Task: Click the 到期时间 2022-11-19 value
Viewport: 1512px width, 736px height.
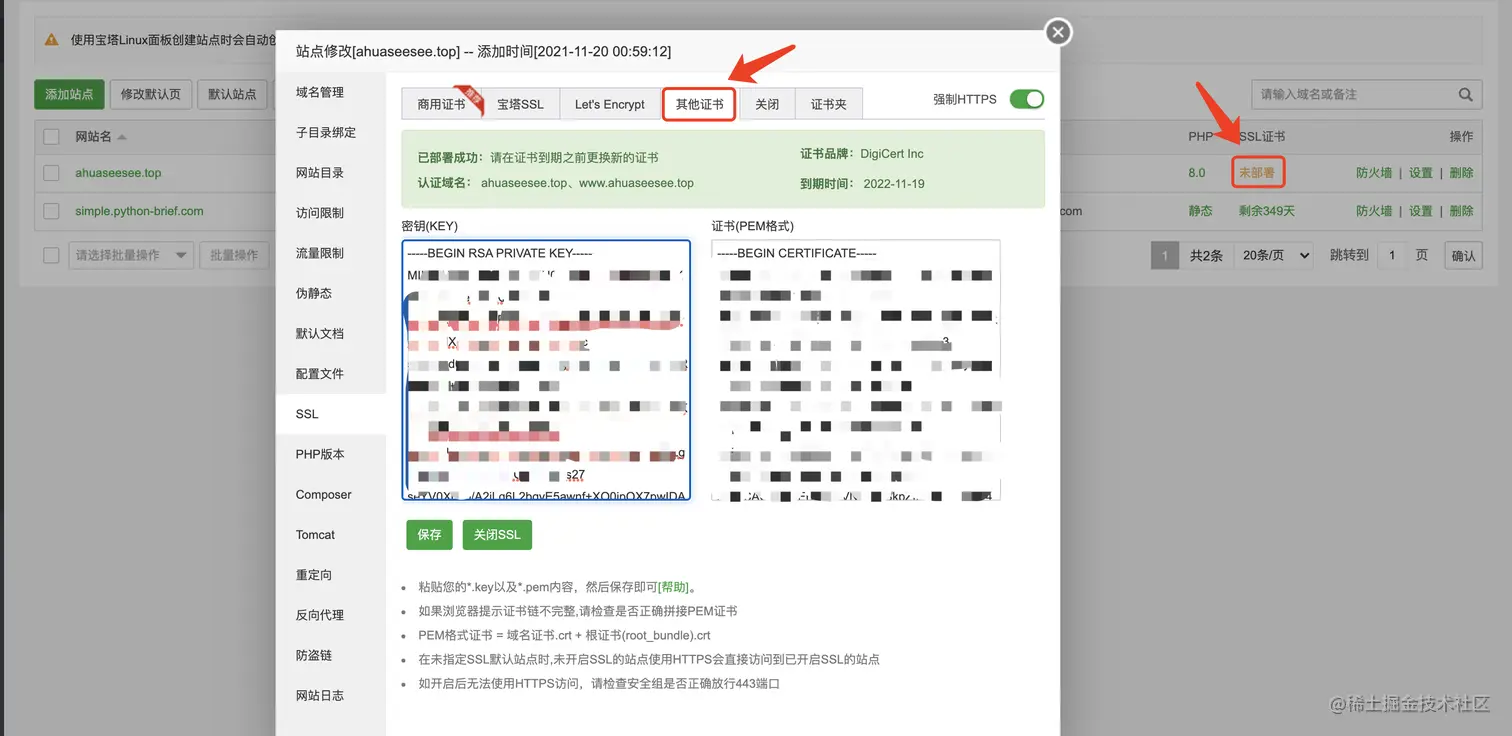Action: pyautogui.click(x=892, y=183)
